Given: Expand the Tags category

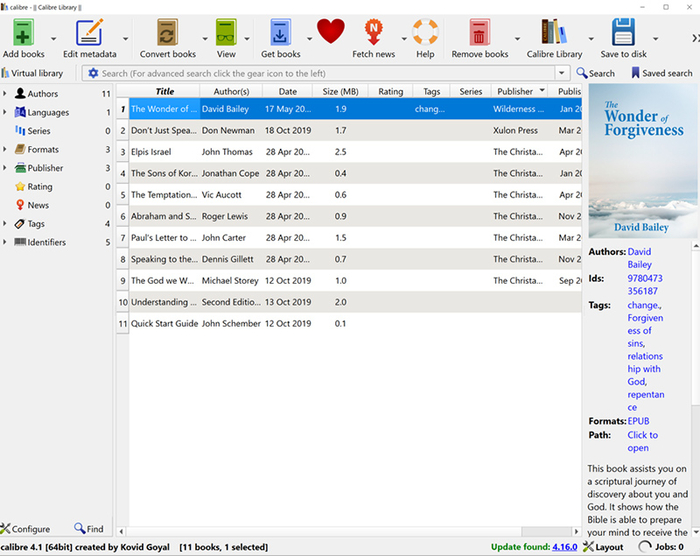Looking at the screenshot, I should pyautogui.click(x=5, y=223).
